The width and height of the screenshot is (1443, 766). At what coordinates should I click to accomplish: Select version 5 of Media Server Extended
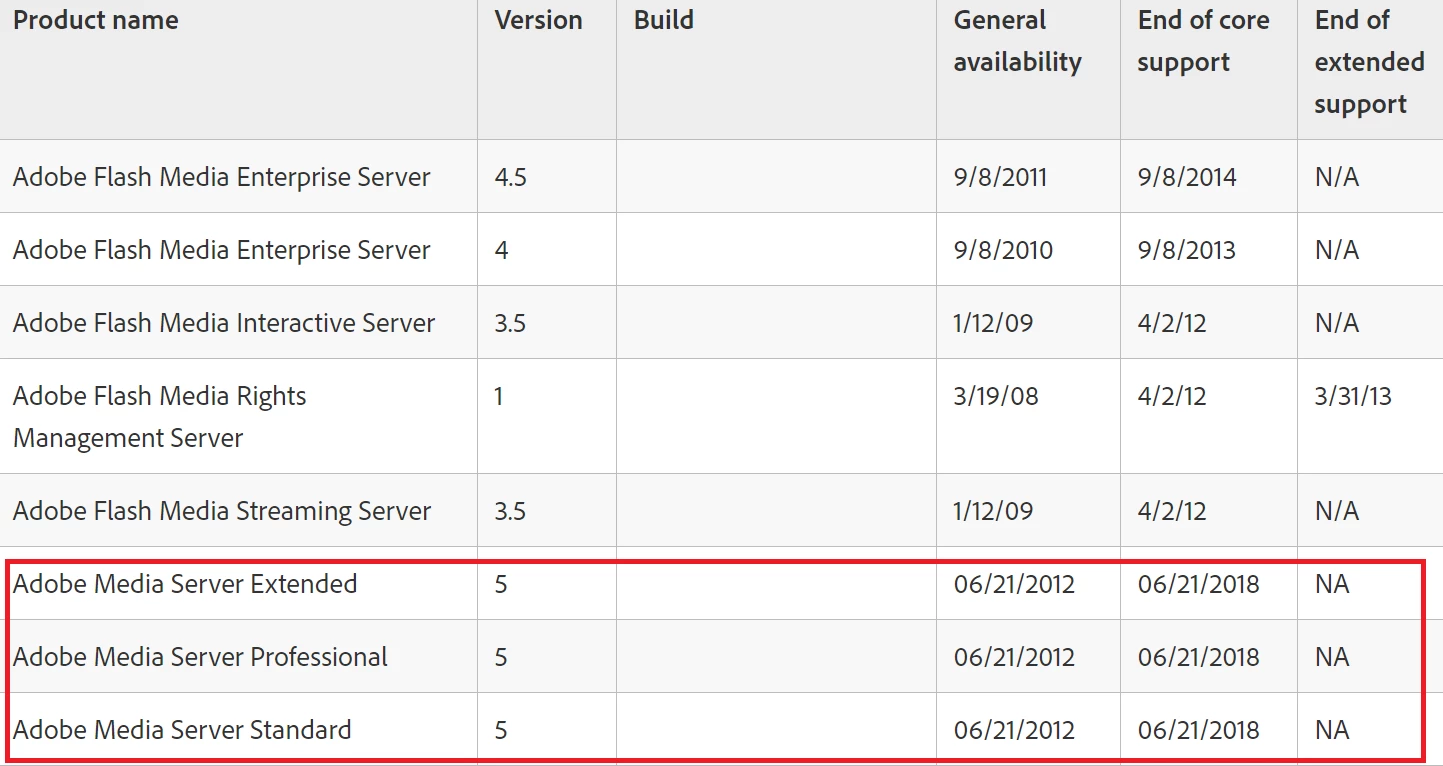click(x=501, y=584)
